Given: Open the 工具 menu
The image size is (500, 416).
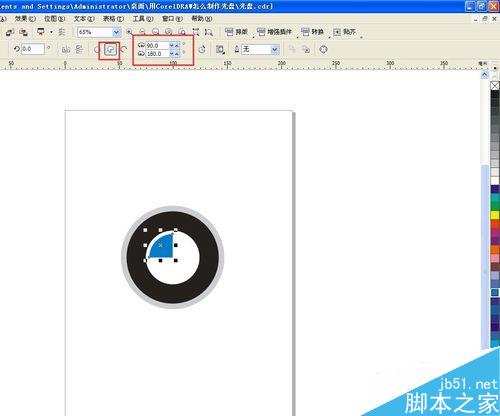Looking at the screenshot, I should pyautogui.click(x=143, y=19).
